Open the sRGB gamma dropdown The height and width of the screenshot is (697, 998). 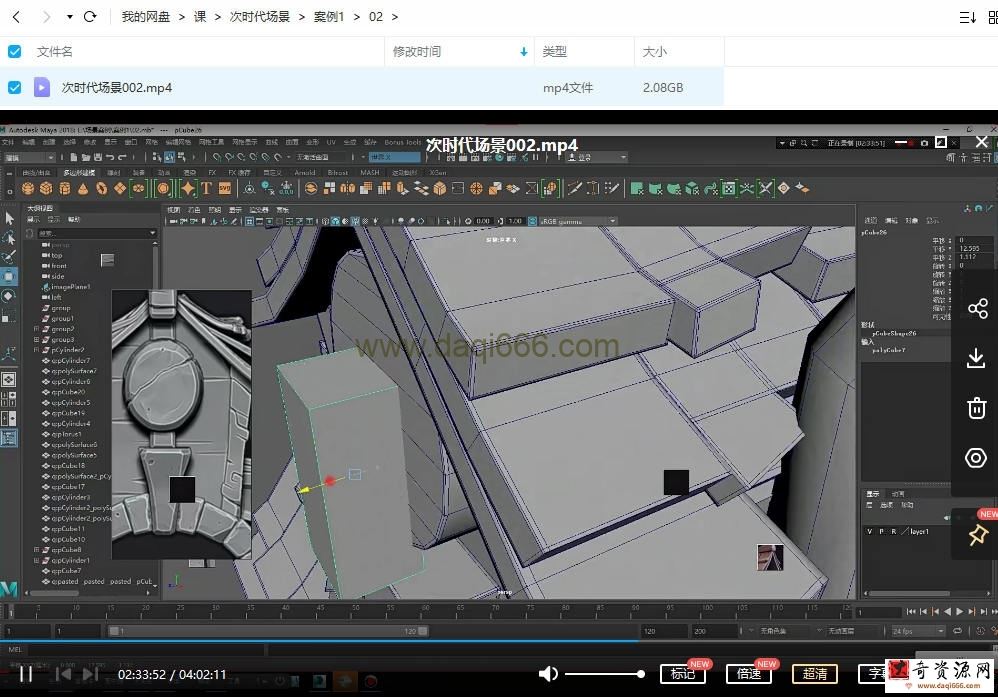[x=578, y=222]
